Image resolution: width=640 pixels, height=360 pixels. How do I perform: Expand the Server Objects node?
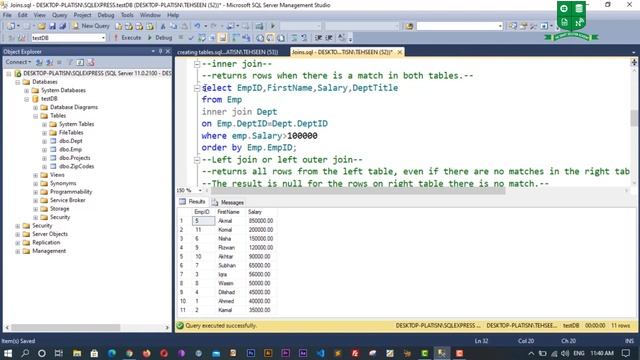pos(18,234)
